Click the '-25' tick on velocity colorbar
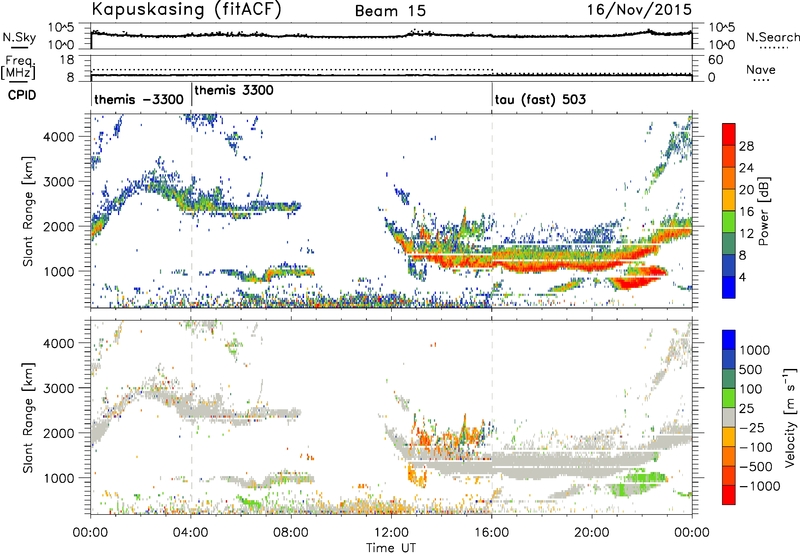This screenshot has width=800, height=554. coord(752,427)
